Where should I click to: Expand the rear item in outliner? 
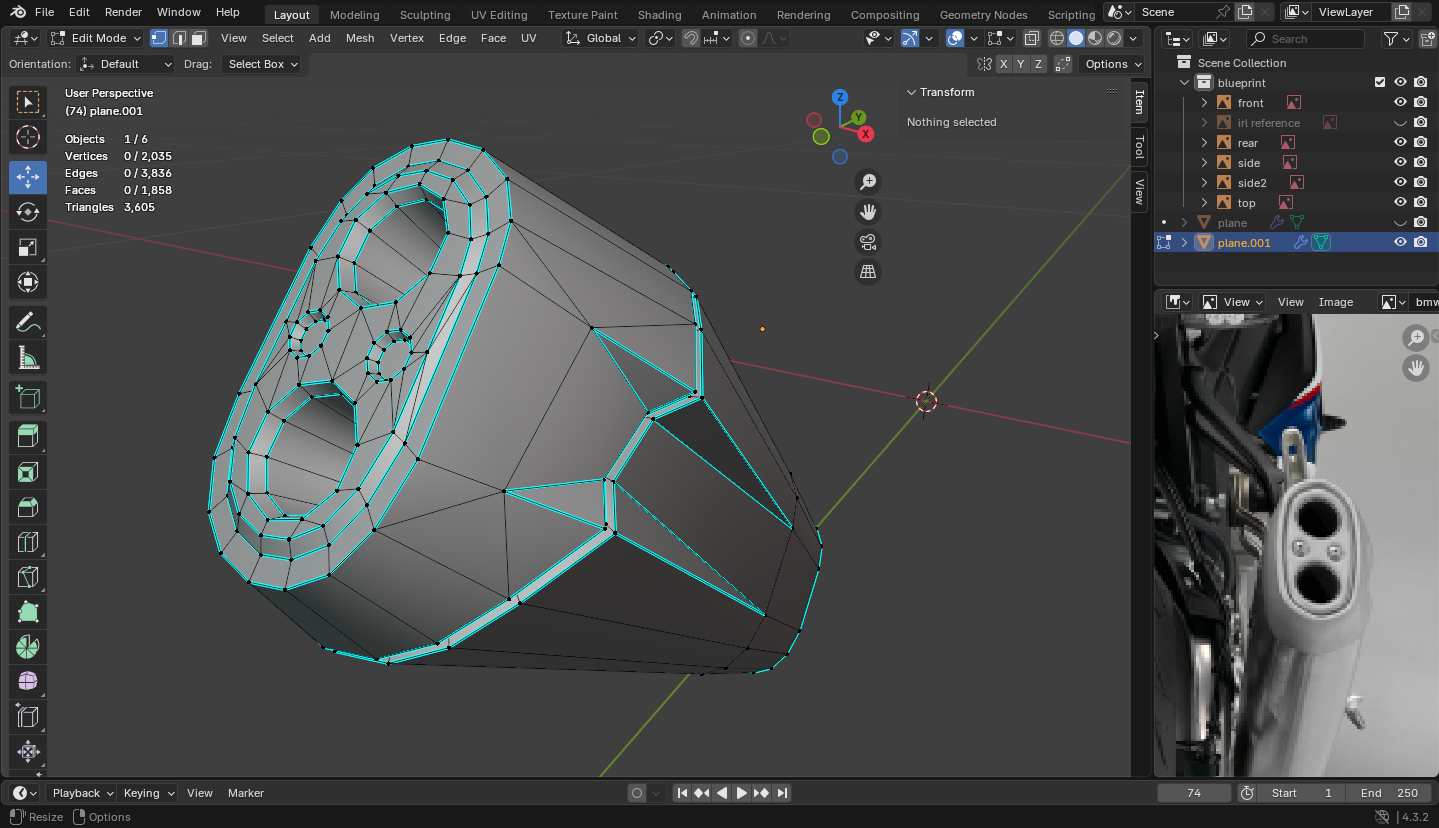1205,143
